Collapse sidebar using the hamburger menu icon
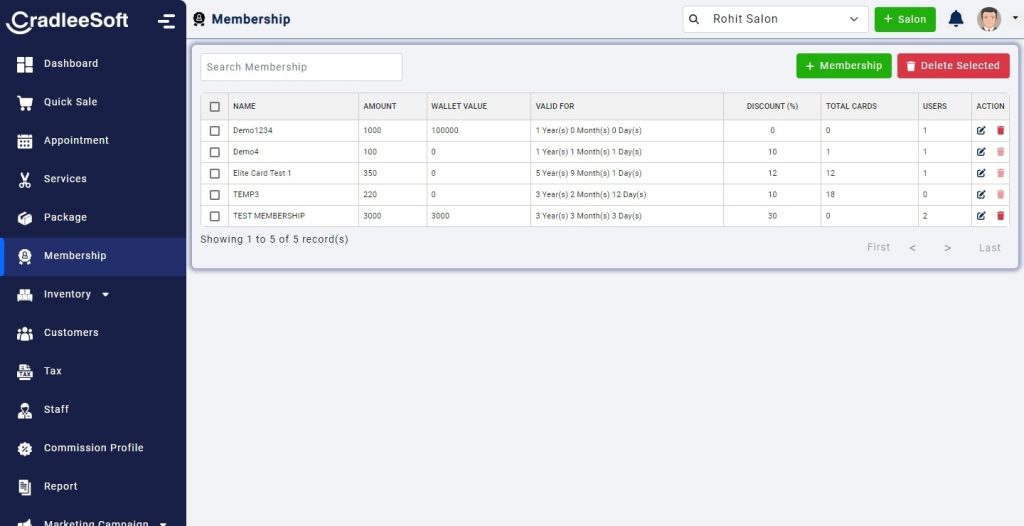Screen dimensions: 1024x526 click(x=166, y=21)
